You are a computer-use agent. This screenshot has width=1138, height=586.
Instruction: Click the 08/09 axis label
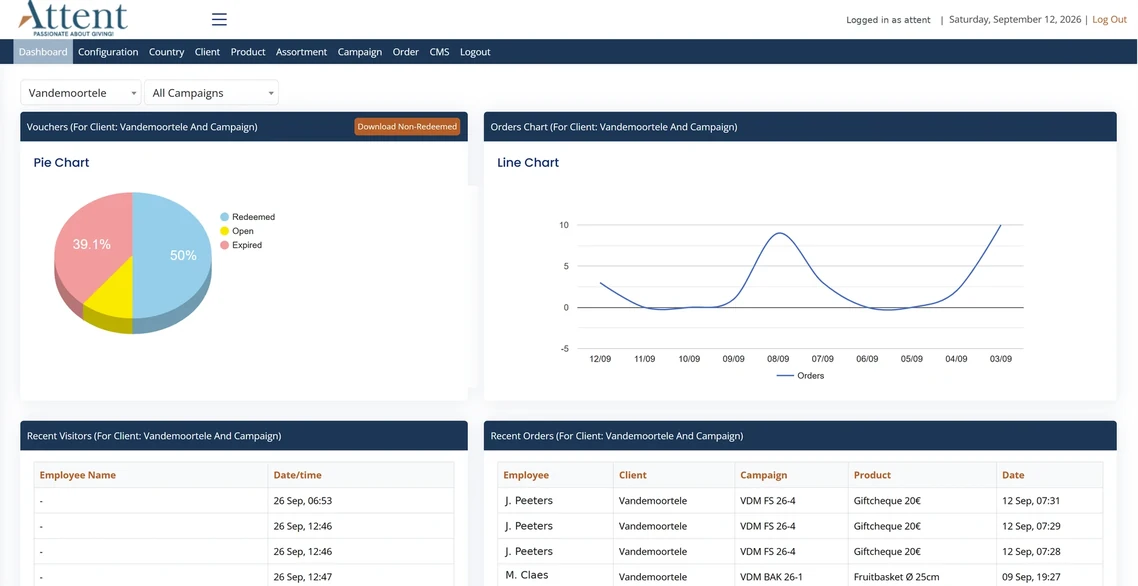point(778,359)
